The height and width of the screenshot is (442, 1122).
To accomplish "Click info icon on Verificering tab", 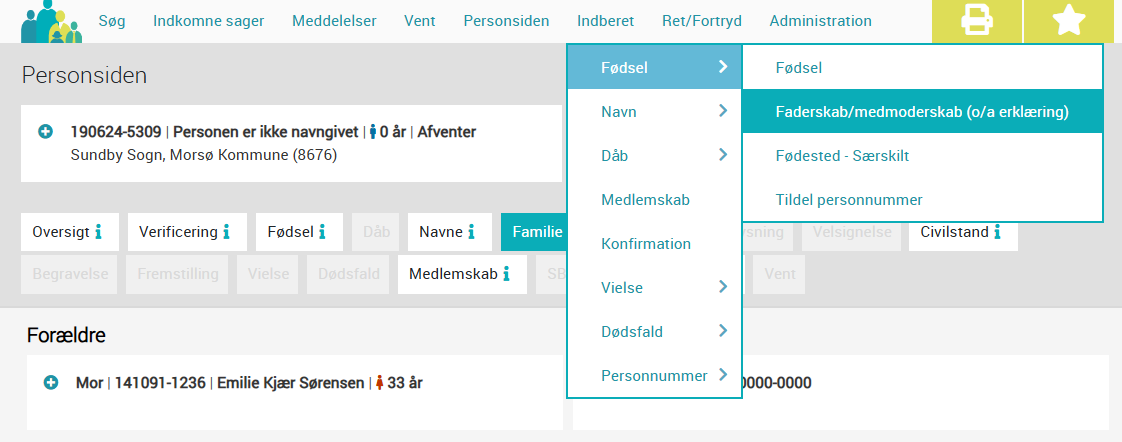I will pyautogui.click(x=226, y=232).
